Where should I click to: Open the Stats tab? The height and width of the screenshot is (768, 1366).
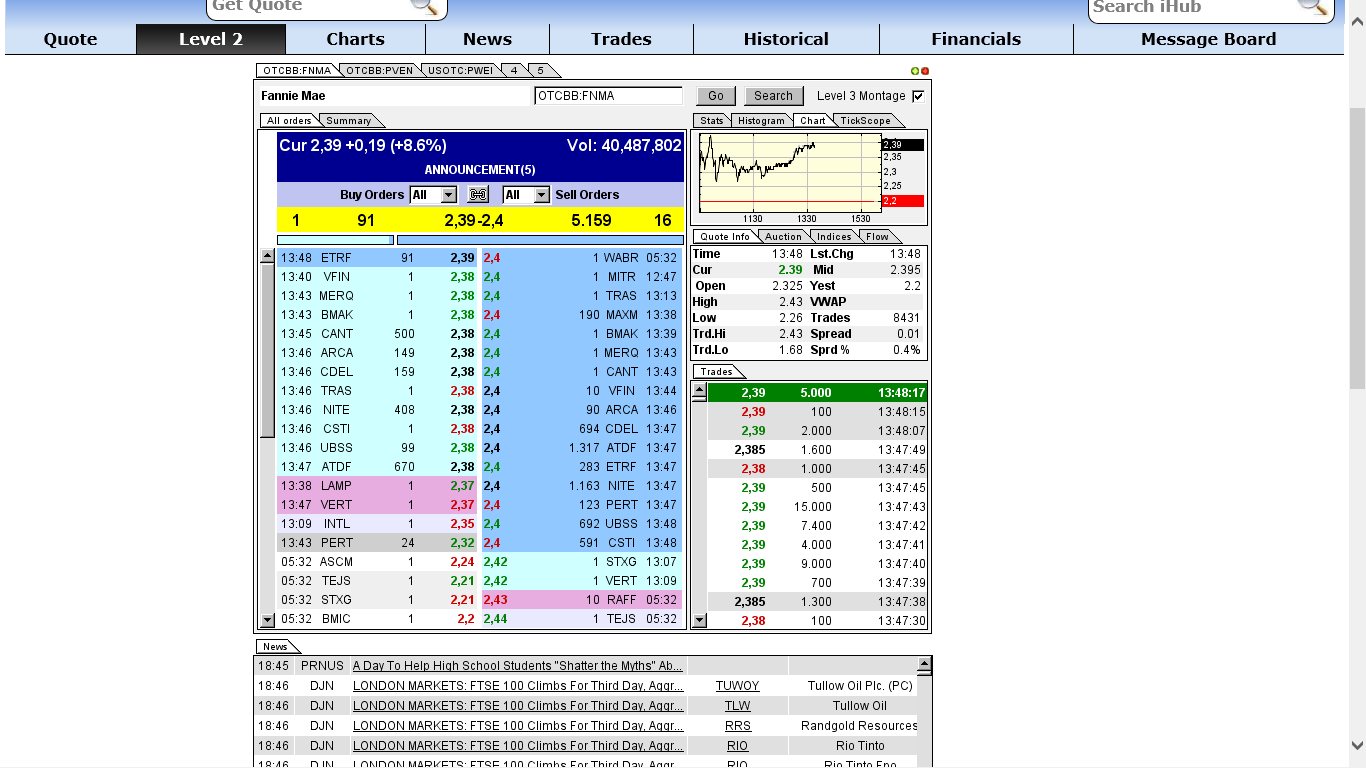(x=712, y=121)
